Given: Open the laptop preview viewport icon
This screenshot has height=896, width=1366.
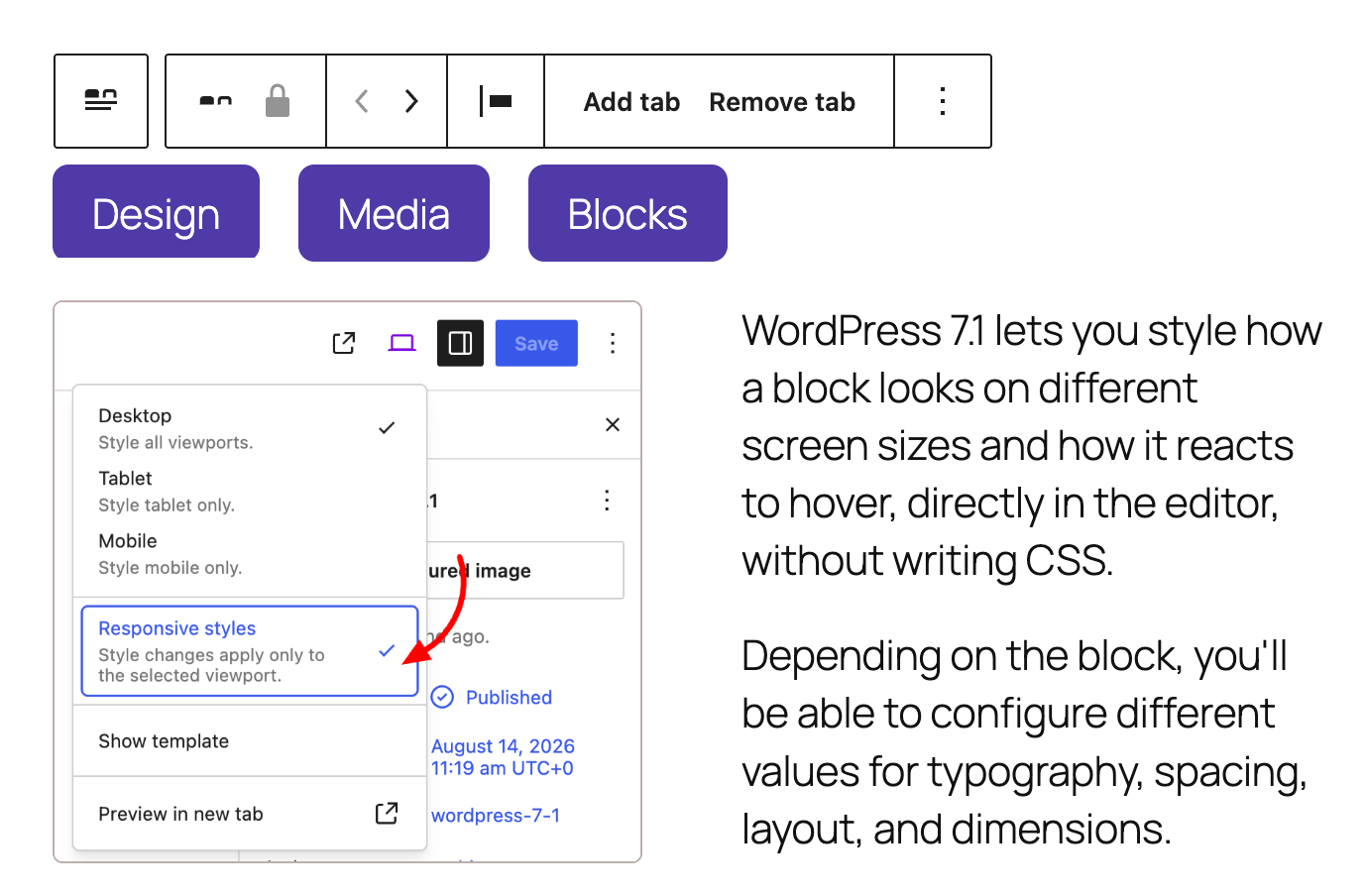Looking at the screenshot, I should (x=402, y=343).
